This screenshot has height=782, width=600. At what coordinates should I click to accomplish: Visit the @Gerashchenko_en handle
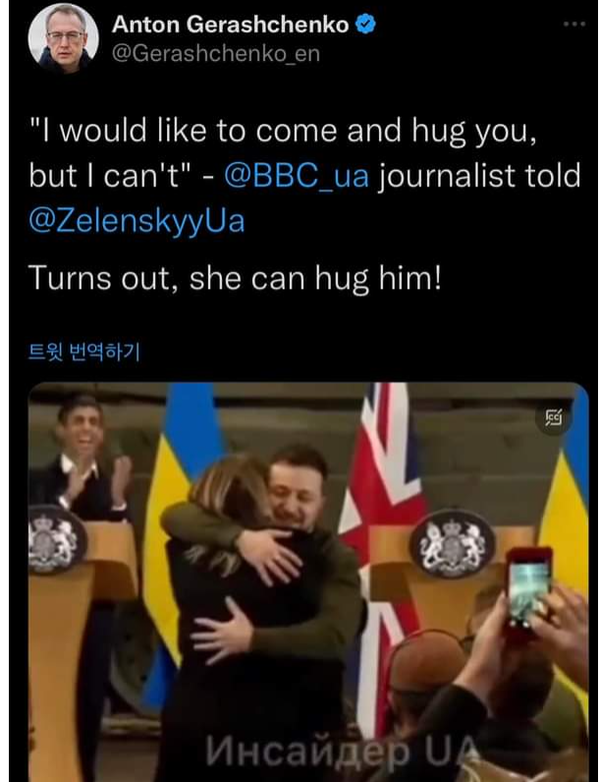click(216, 53)
